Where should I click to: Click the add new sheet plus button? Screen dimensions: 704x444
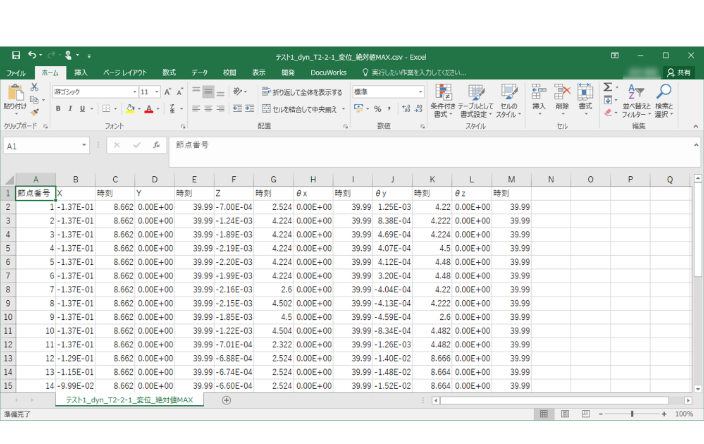[x=226, y=400]
